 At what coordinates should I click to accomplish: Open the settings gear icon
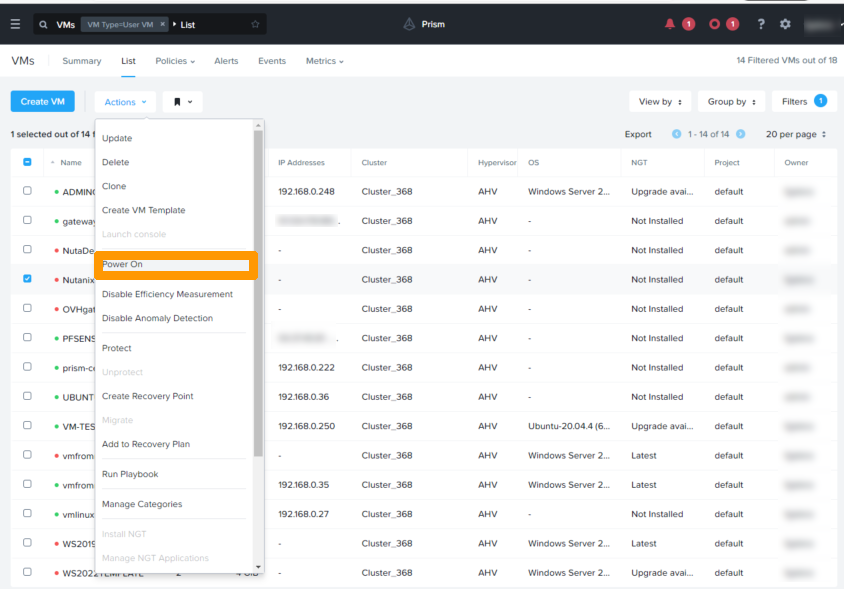785,24
